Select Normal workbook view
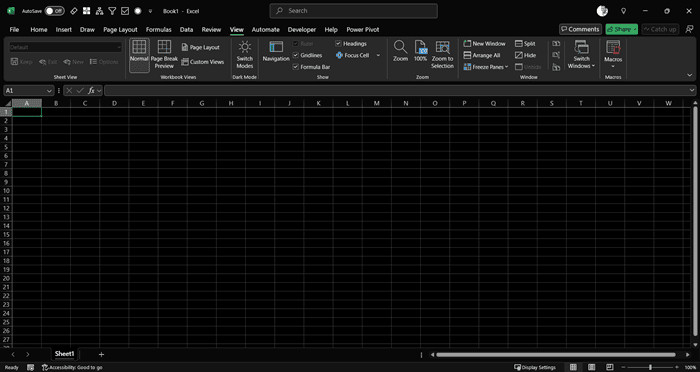This screenshot has height=372, width=700. 139,55
